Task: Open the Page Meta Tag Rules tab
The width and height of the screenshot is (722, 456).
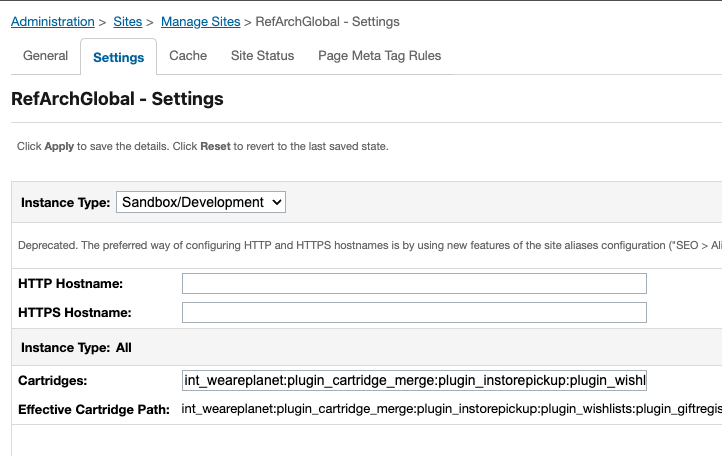Action: 379,56
